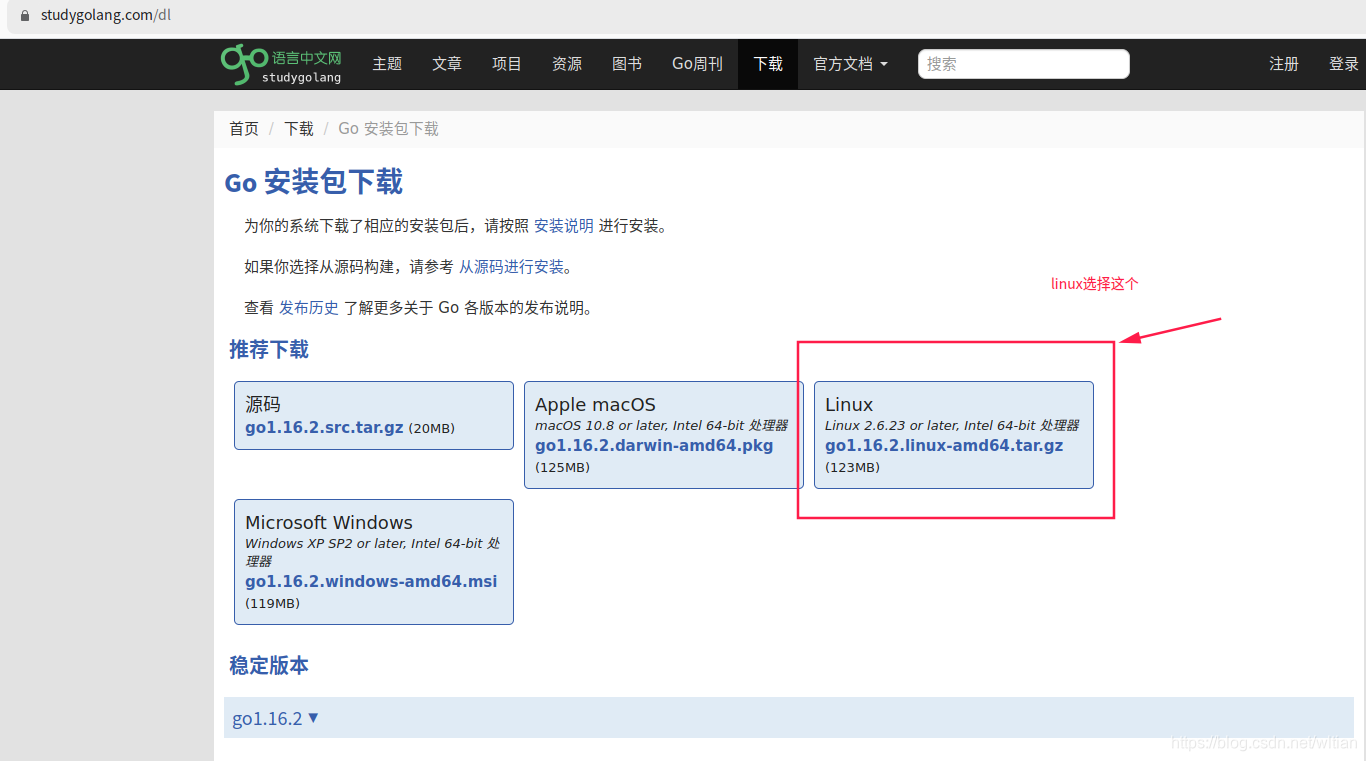Click the address bar URL studygolang.com/dl
The width and height of the screenshot is (1366, 761).
point(106,16)
